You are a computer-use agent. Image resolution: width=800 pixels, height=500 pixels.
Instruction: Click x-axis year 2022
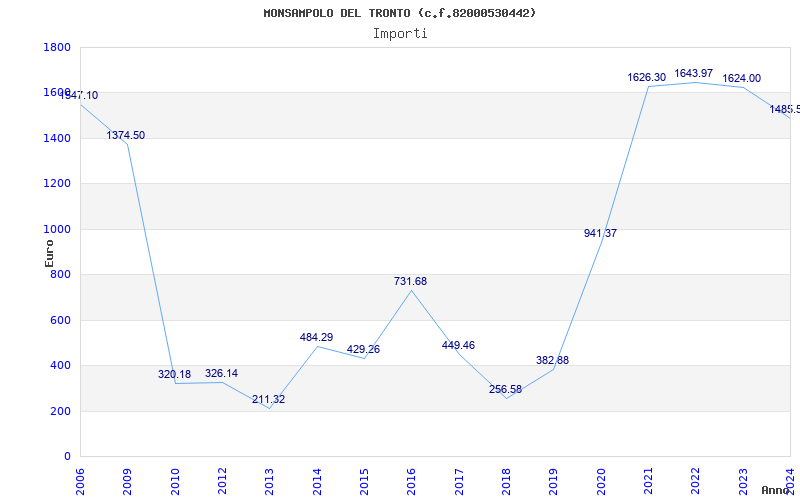coord(696,482)
